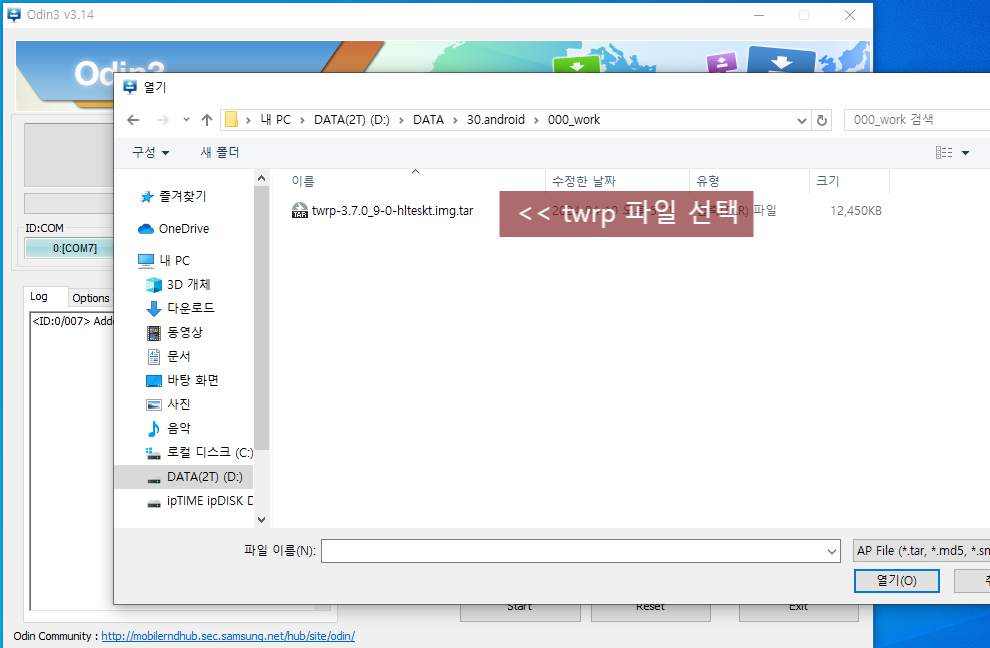Screen dimensions: 990x648
Task: Open the 사진 folder
Action: pos(179,404)
